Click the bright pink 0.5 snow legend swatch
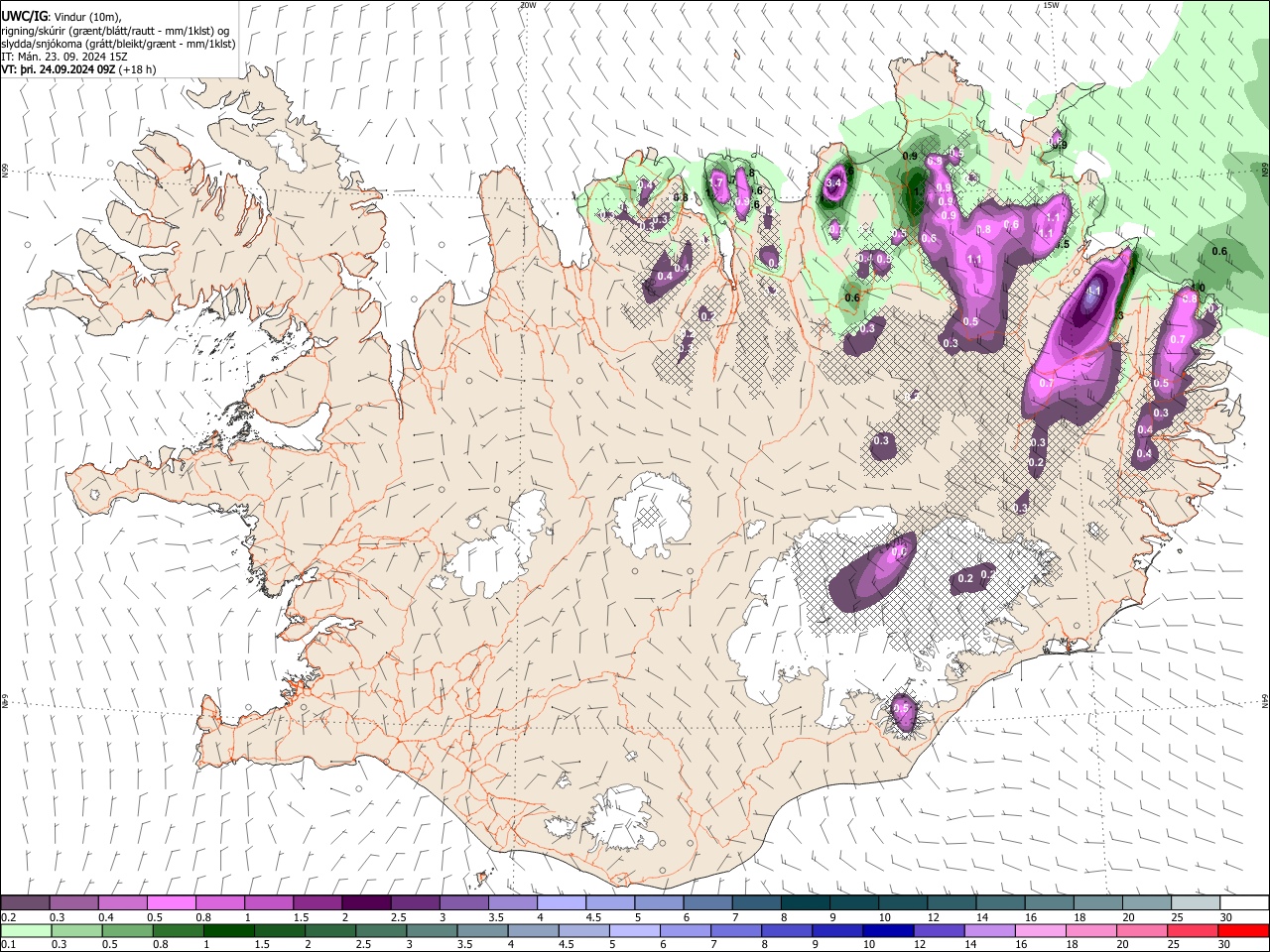The image size is (1270, 952). (x=171, y=903)
